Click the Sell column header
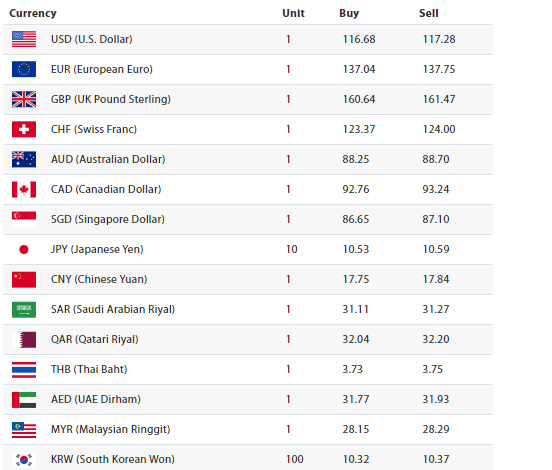Viewport: 552px width, 470px height. click(x=428, y=13)
